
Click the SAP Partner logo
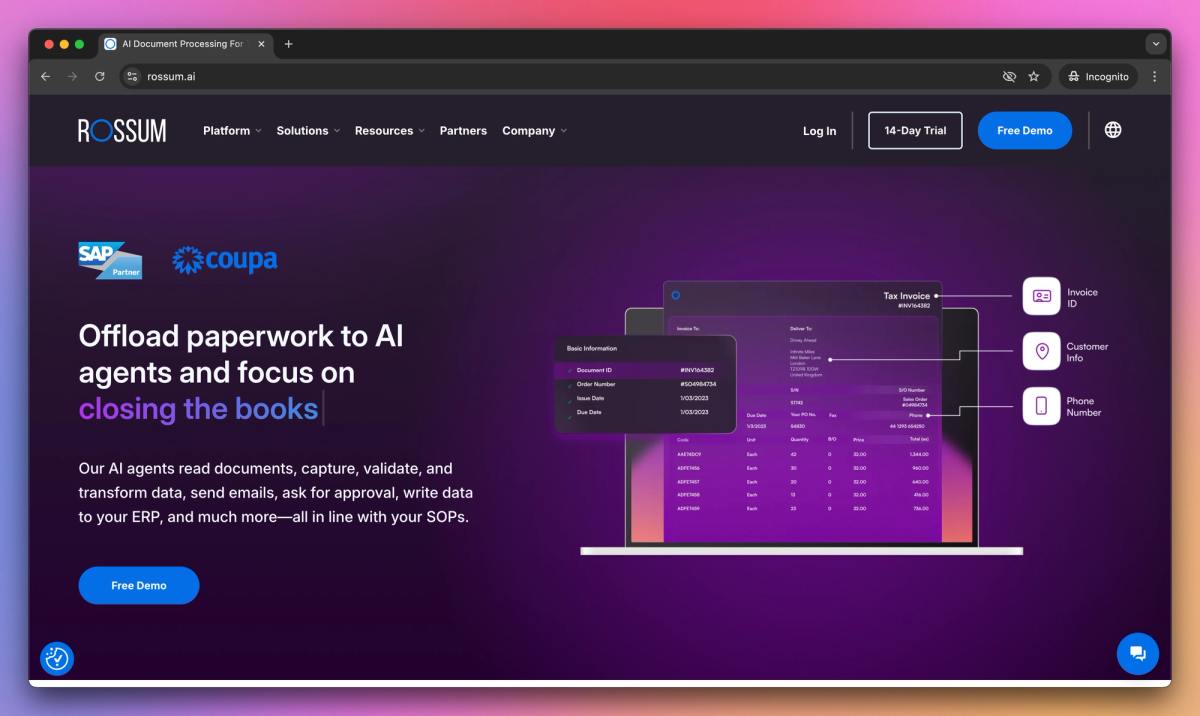coord(110,260)
